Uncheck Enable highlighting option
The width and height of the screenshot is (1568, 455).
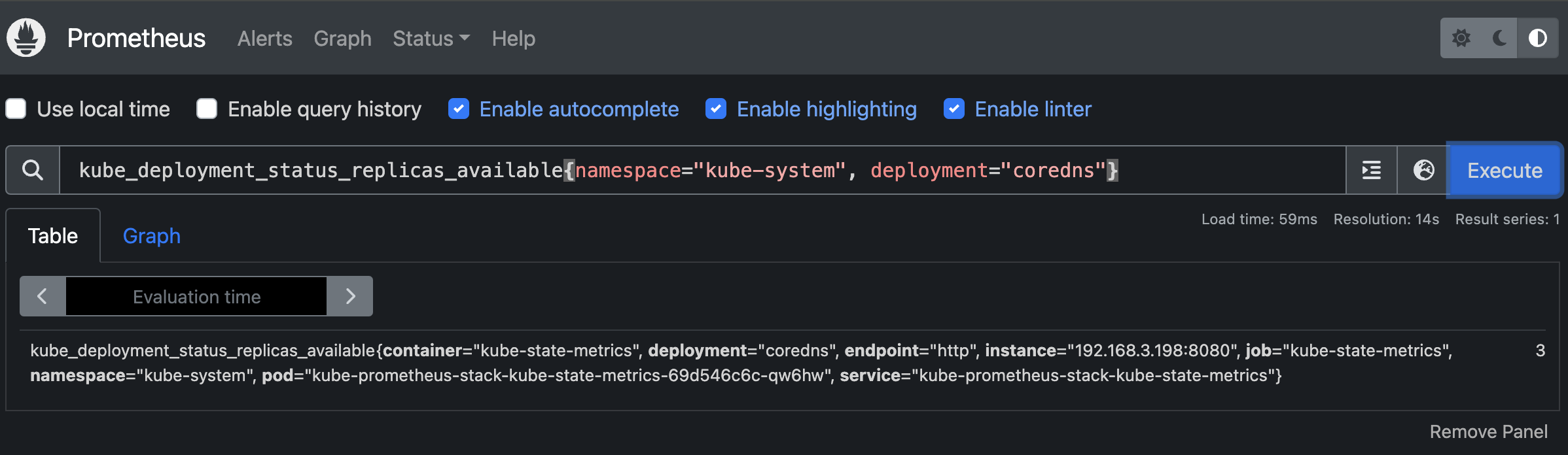point(716,109)
